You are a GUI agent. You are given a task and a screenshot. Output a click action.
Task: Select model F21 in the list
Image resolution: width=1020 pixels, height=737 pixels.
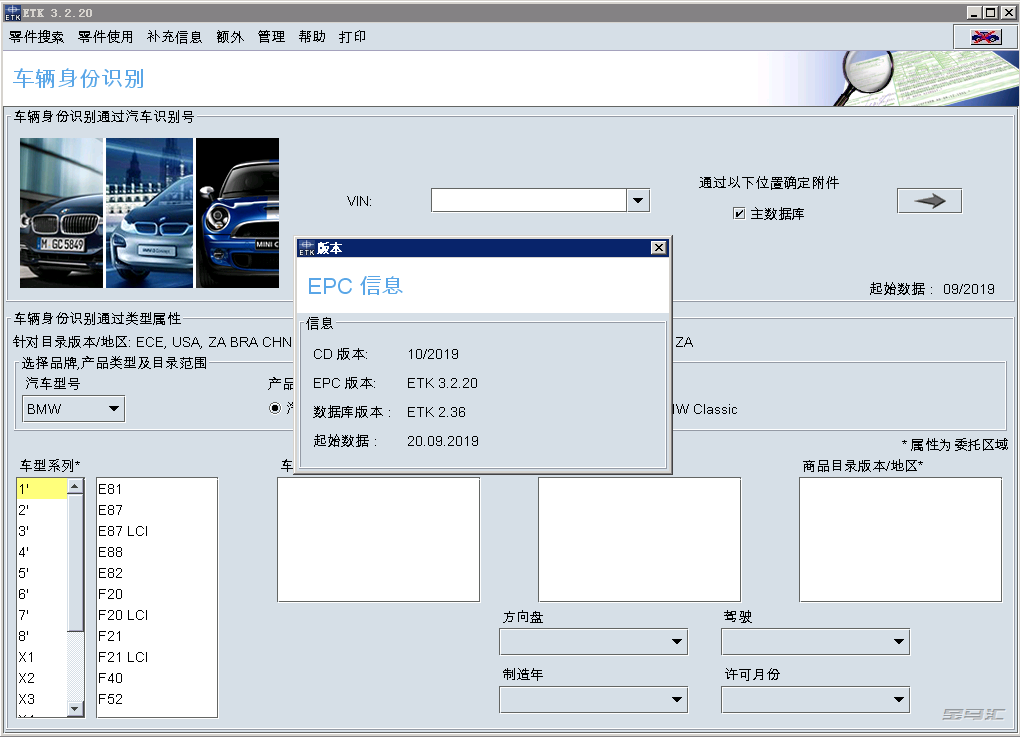click(x=157, y=636)
